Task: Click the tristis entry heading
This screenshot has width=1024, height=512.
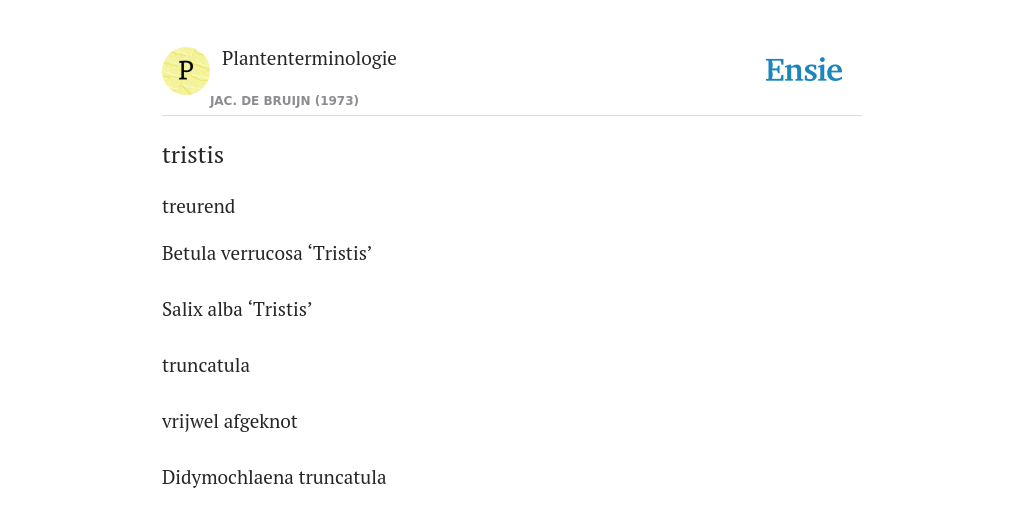Action: pyautogui.click(x=193, y=155)
